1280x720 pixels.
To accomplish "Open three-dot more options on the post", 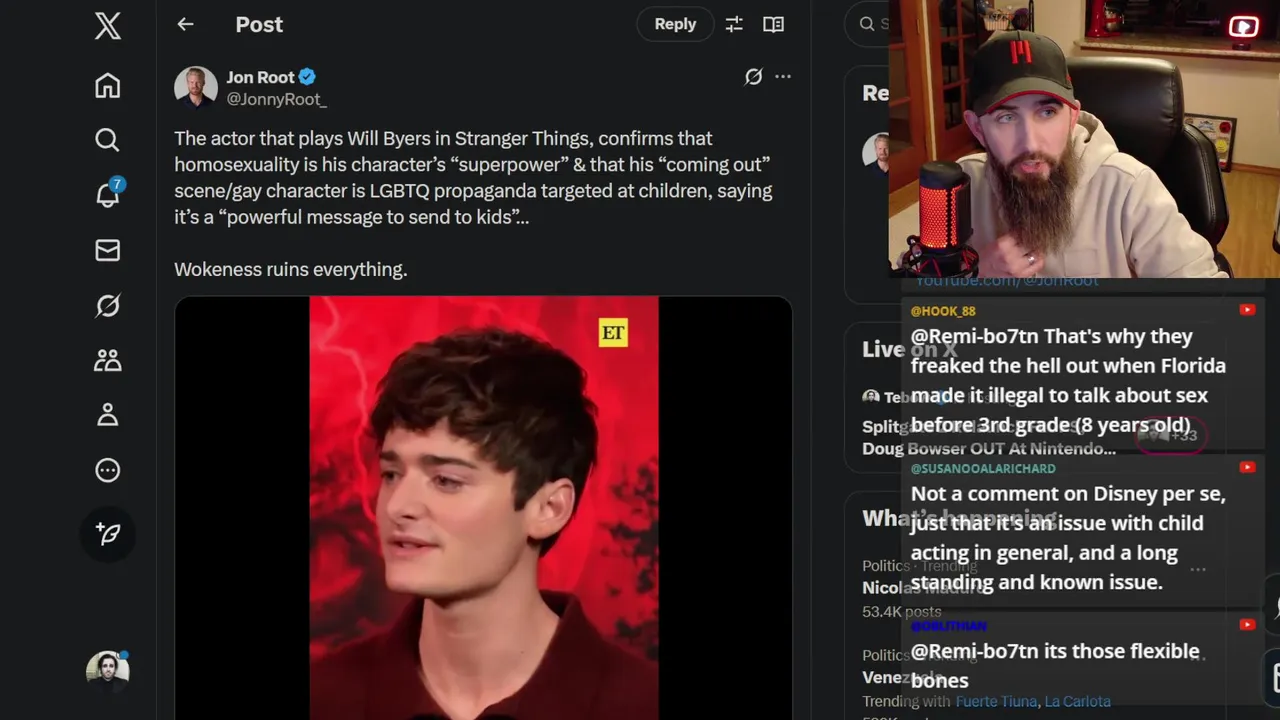I will tap(783, 76).
